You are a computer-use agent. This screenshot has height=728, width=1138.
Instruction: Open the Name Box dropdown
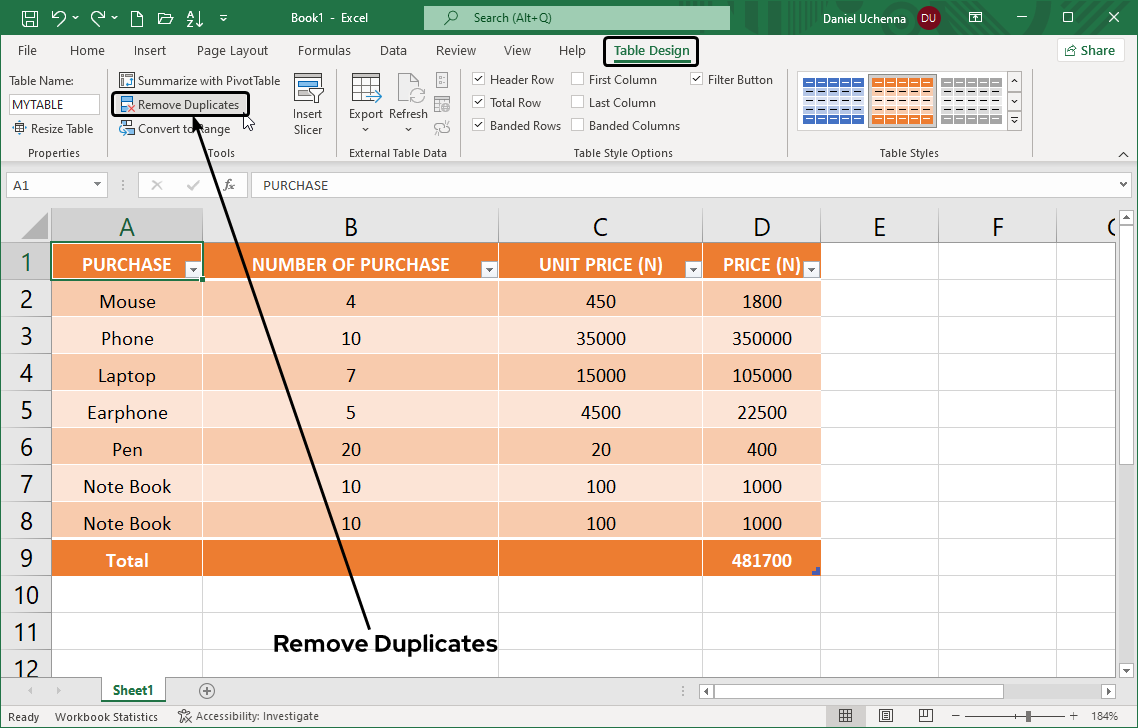pos(97,185)
